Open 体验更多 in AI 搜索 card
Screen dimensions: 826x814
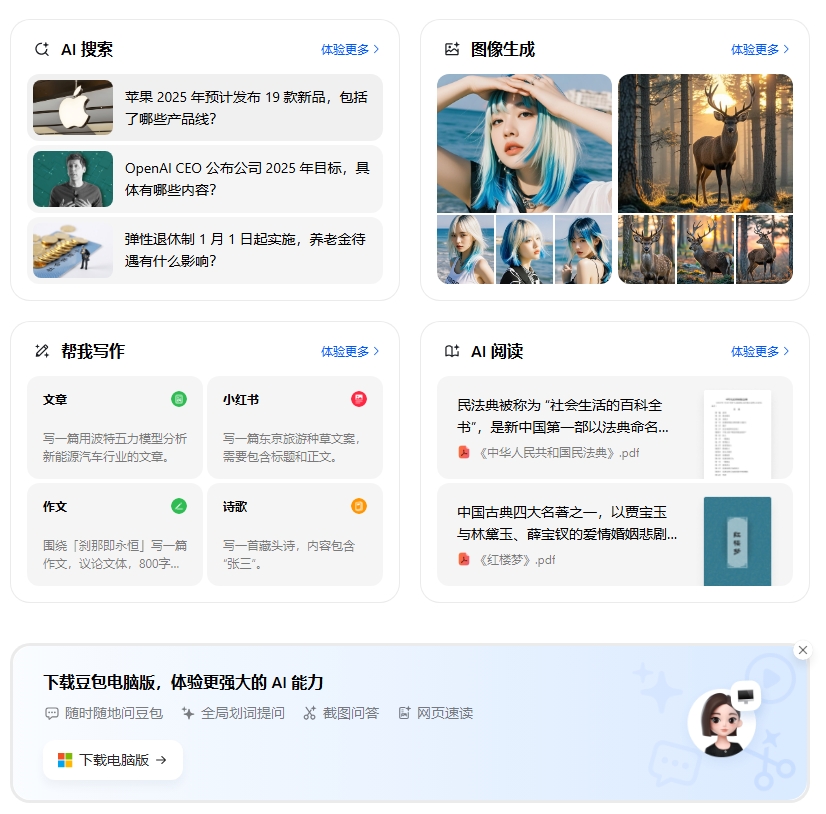350,50
